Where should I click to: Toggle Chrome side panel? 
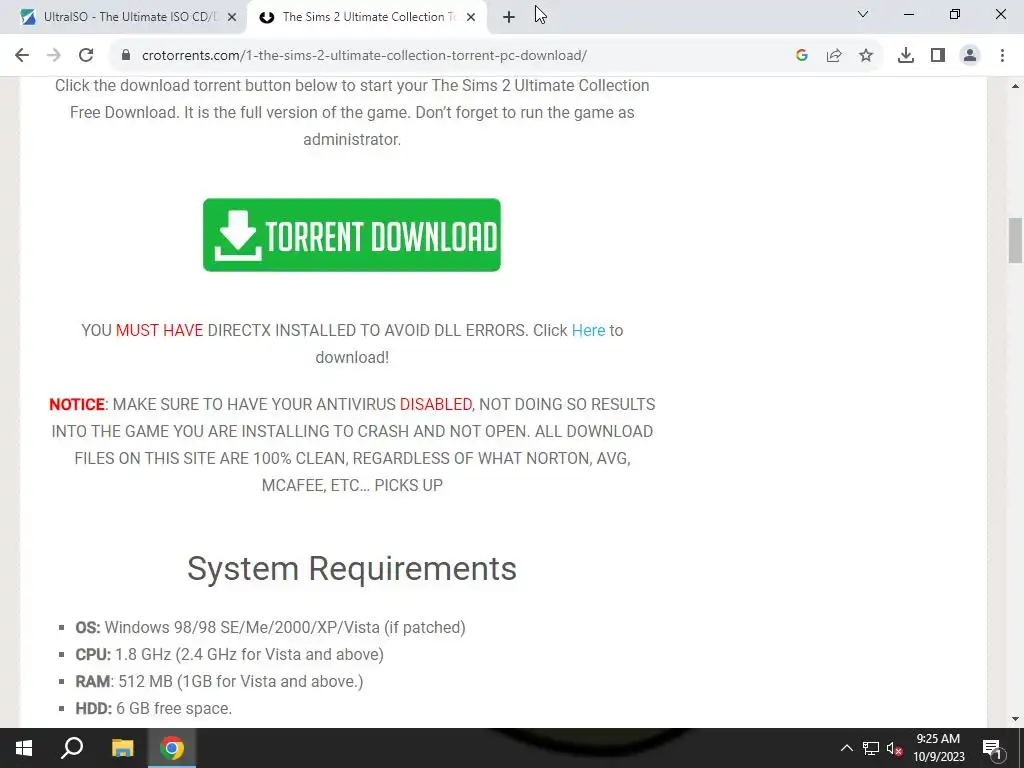(x=938, y=56)
